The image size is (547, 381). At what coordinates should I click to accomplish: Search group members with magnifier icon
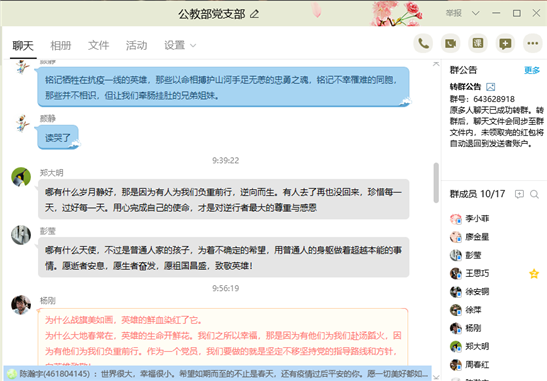click(x=534, y=194)
